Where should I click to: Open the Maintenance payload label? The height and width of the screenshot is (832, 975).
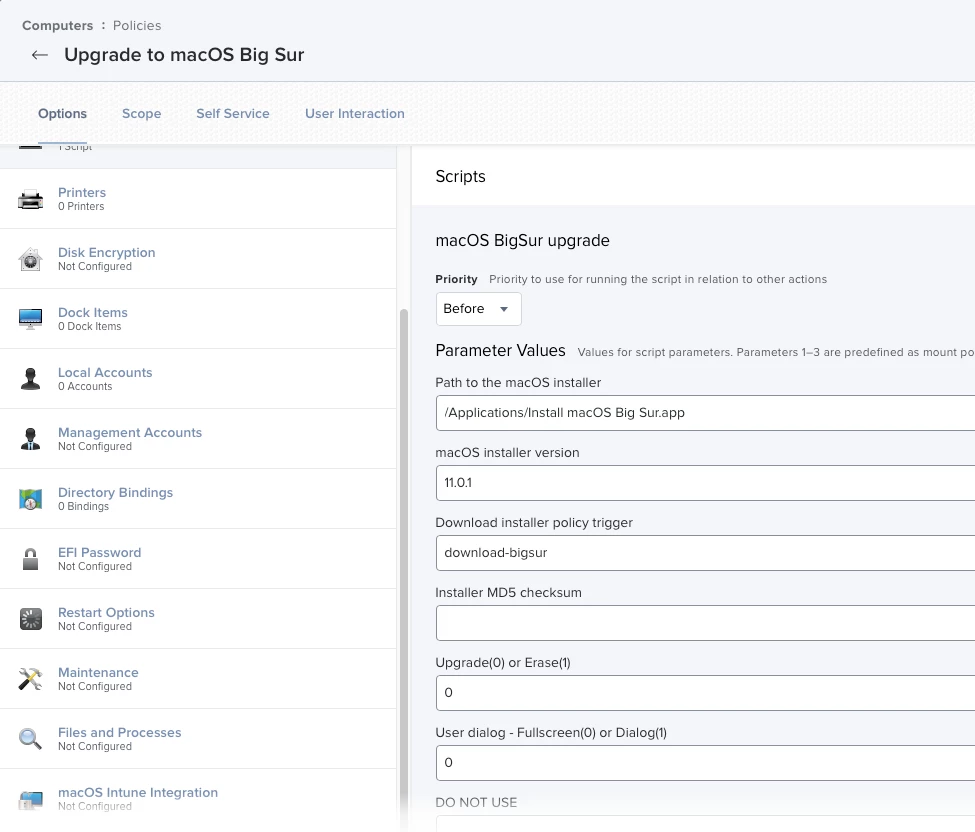[98, 673]
